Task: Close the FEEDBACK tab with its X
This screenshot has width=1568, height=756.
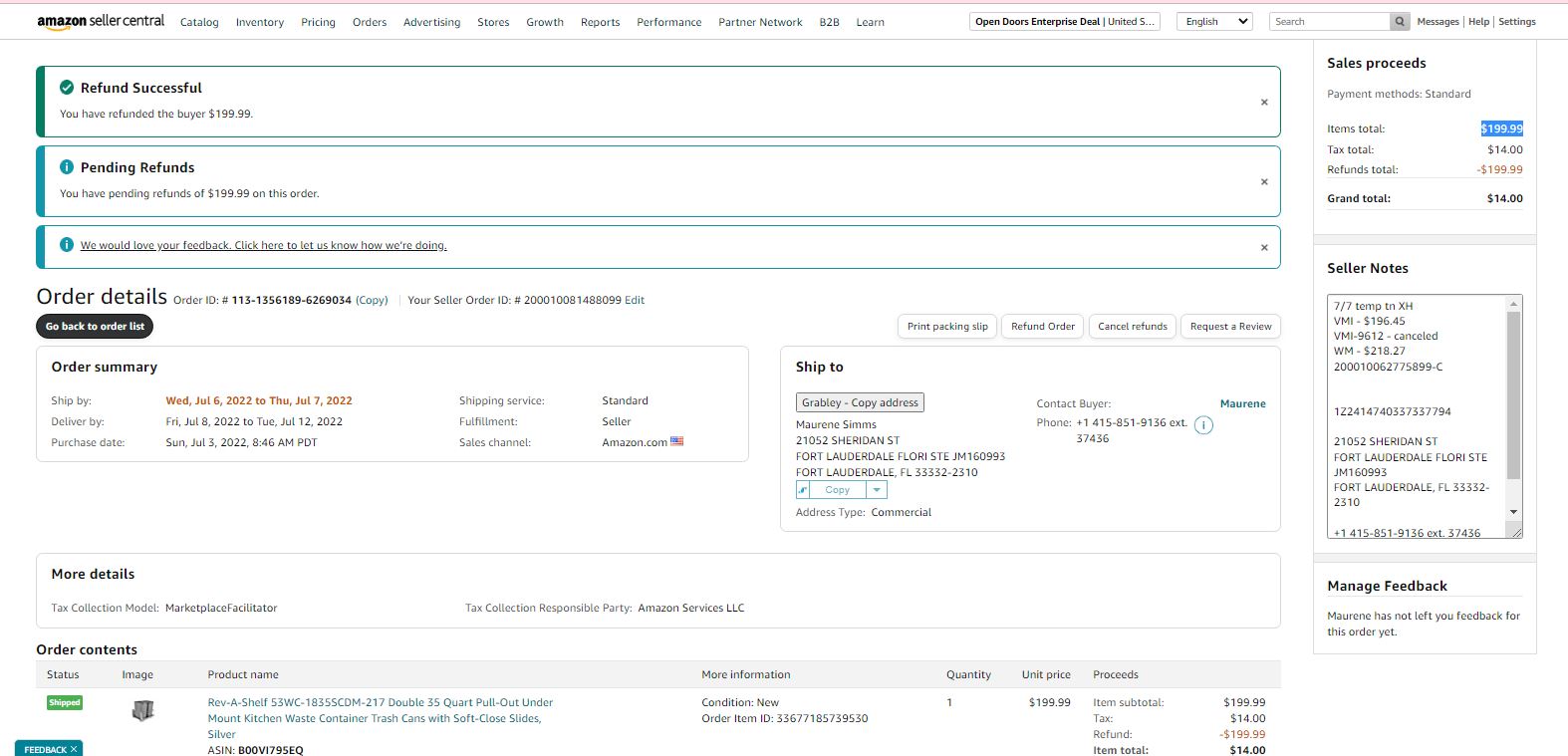Action: [74, 749]
